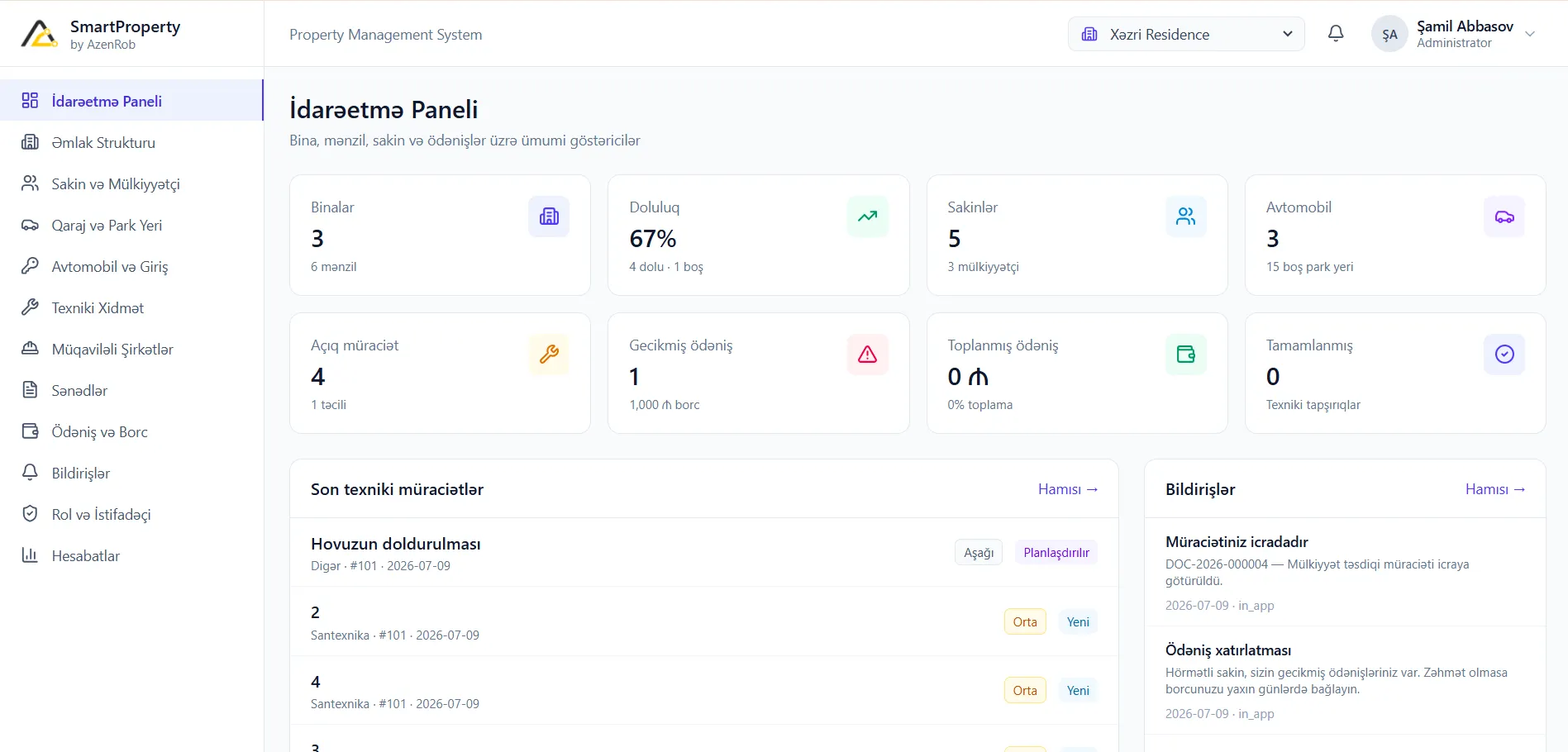Expand the Şamil Abbasov user menu chevron

click(x=1530, y=34)
